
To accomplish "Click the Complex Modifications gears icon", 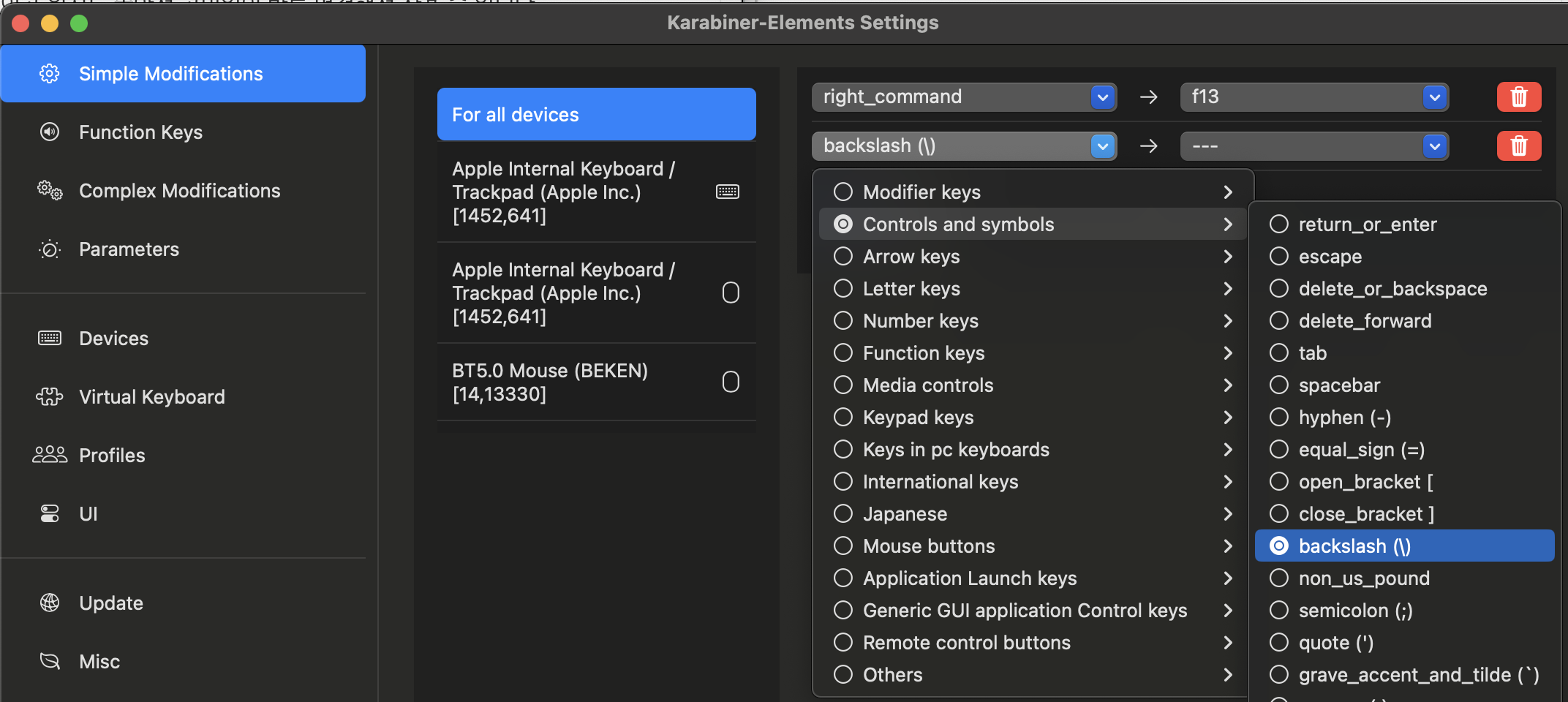I will pos(50,190).
